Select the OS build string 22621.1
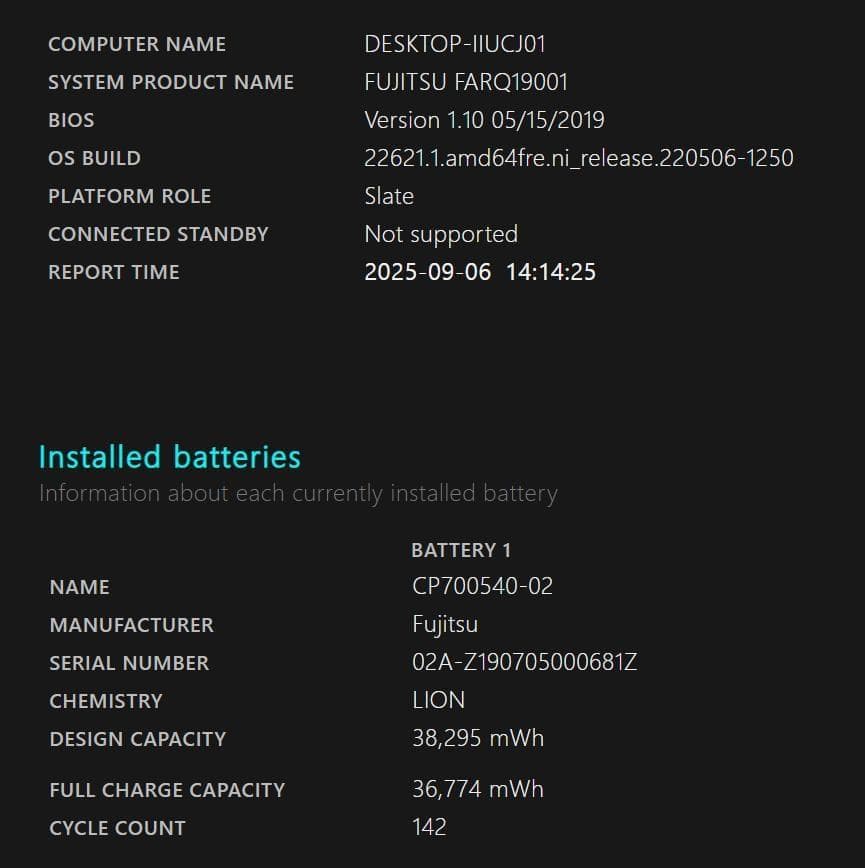865x868 pixels. coord(578,158)
